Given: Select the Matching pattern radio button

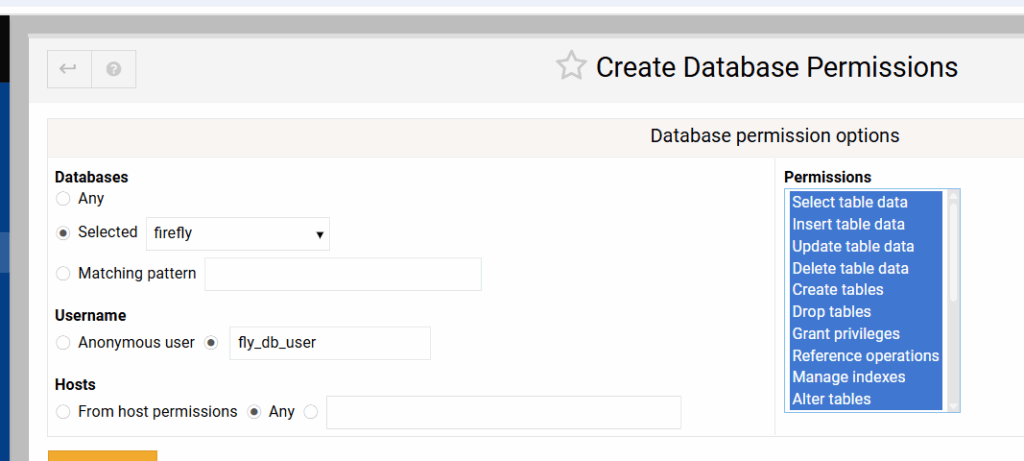Looking at the screenshot, I should pyautogui.click(x=64, y=273).
